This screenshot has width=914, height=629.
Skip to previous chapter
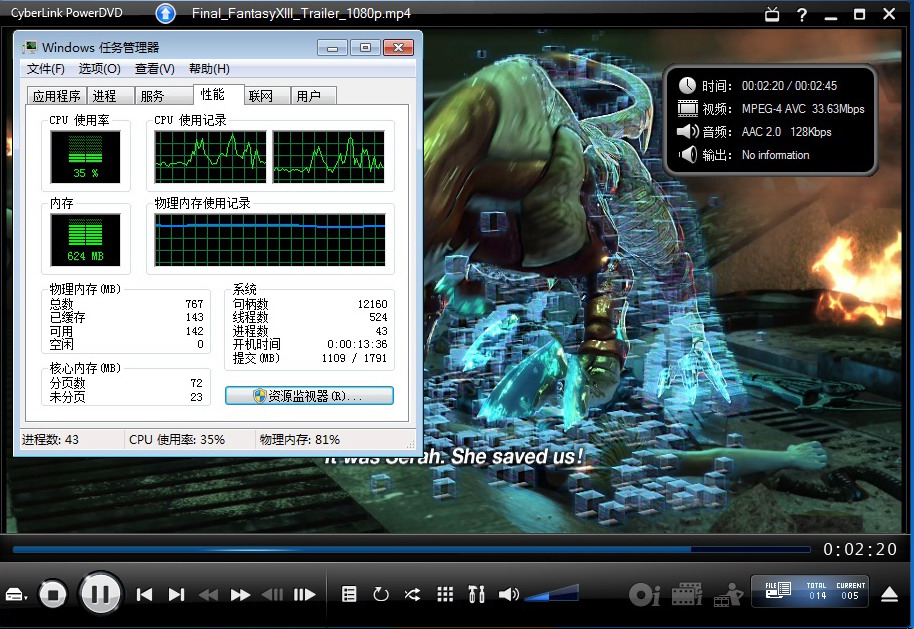click(144, 595)
